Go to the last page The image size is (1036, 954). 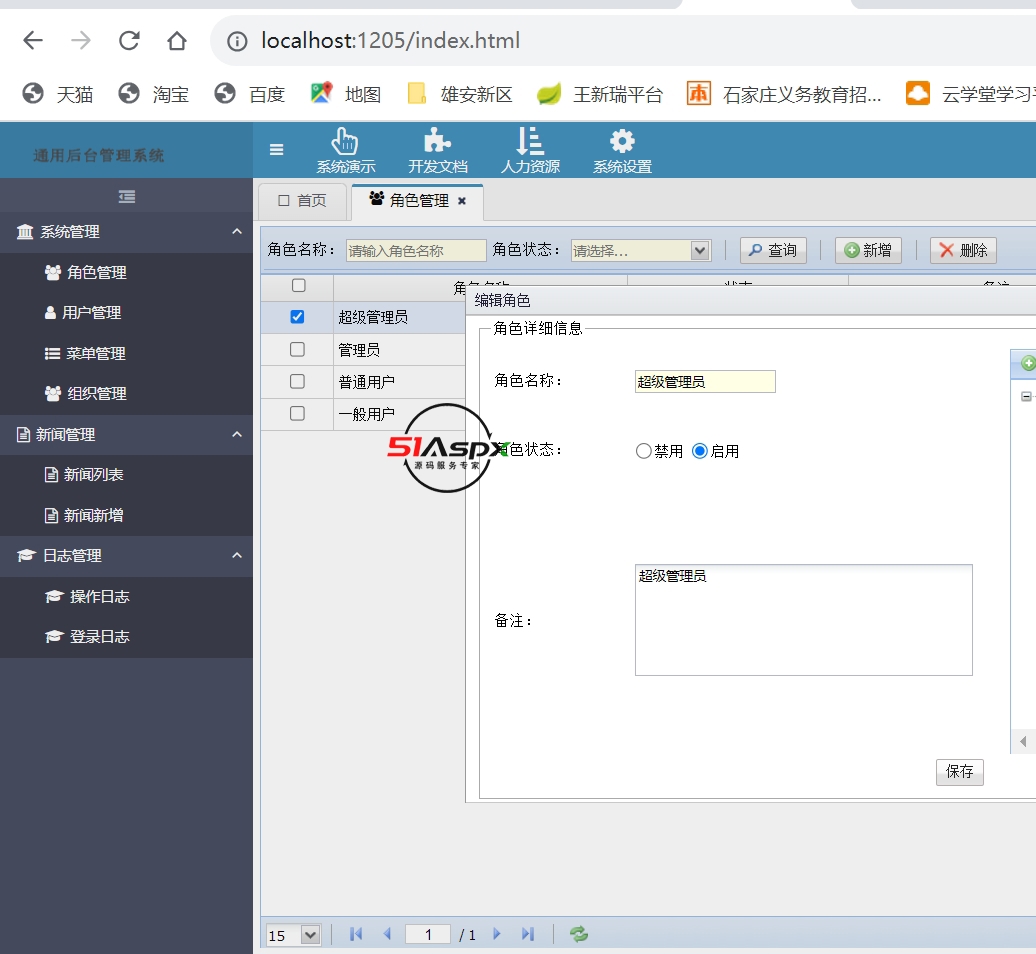(527, 934)
